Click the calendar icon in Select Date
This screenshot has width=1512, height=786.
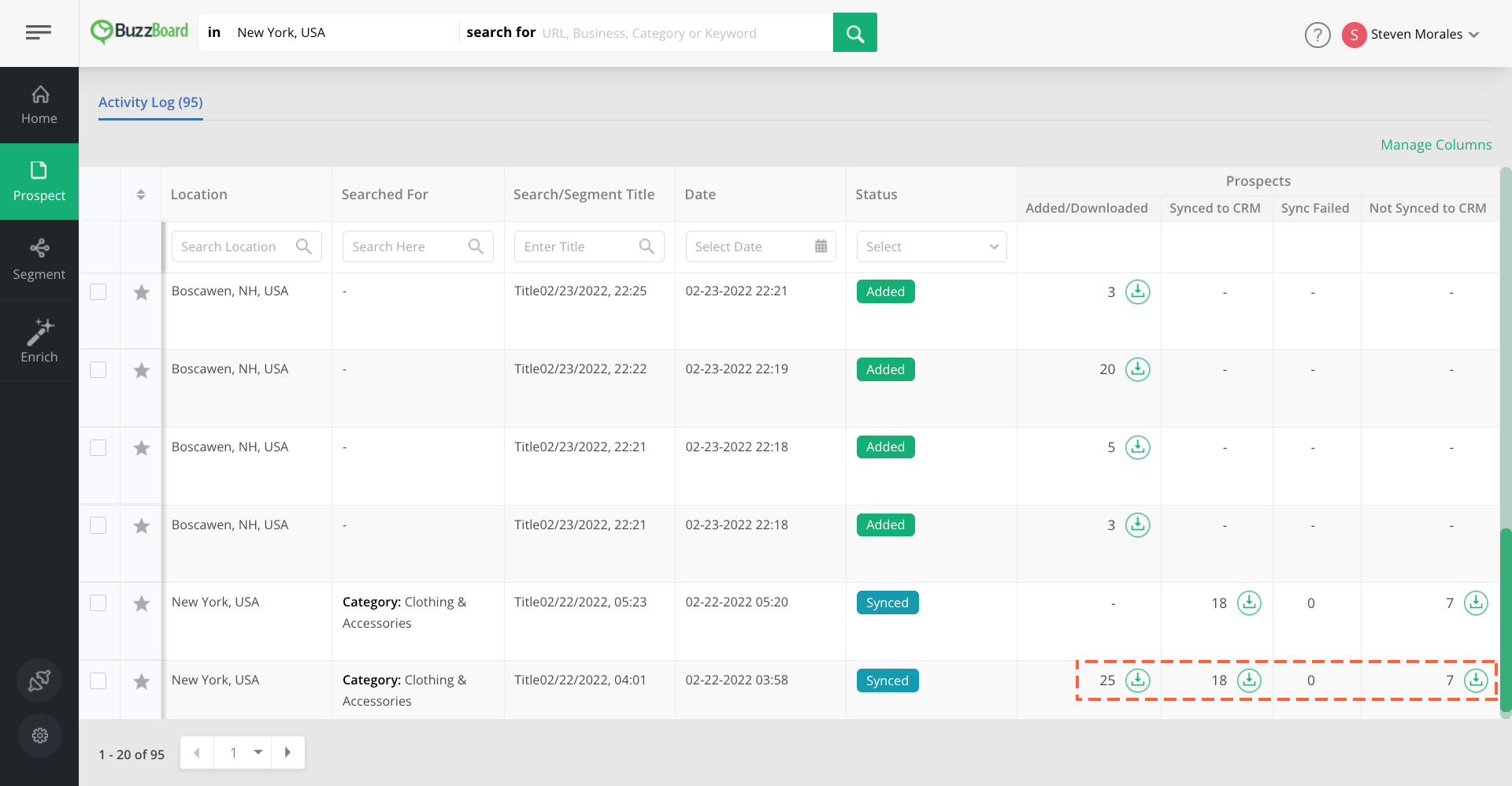click(x=821, y=247)
